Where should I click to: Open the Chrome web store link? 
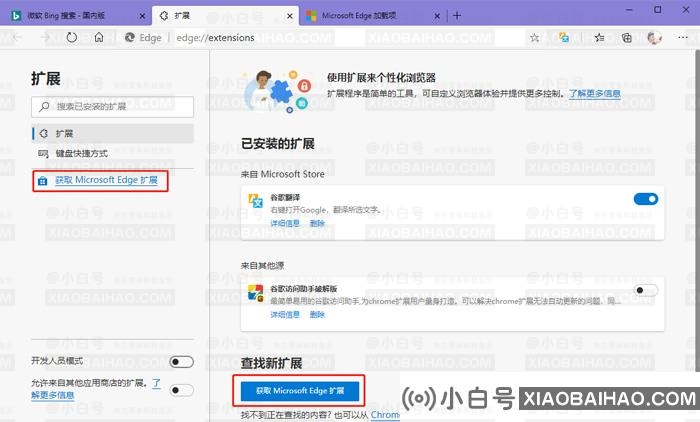pyautogui.click(x=385, y=415)
